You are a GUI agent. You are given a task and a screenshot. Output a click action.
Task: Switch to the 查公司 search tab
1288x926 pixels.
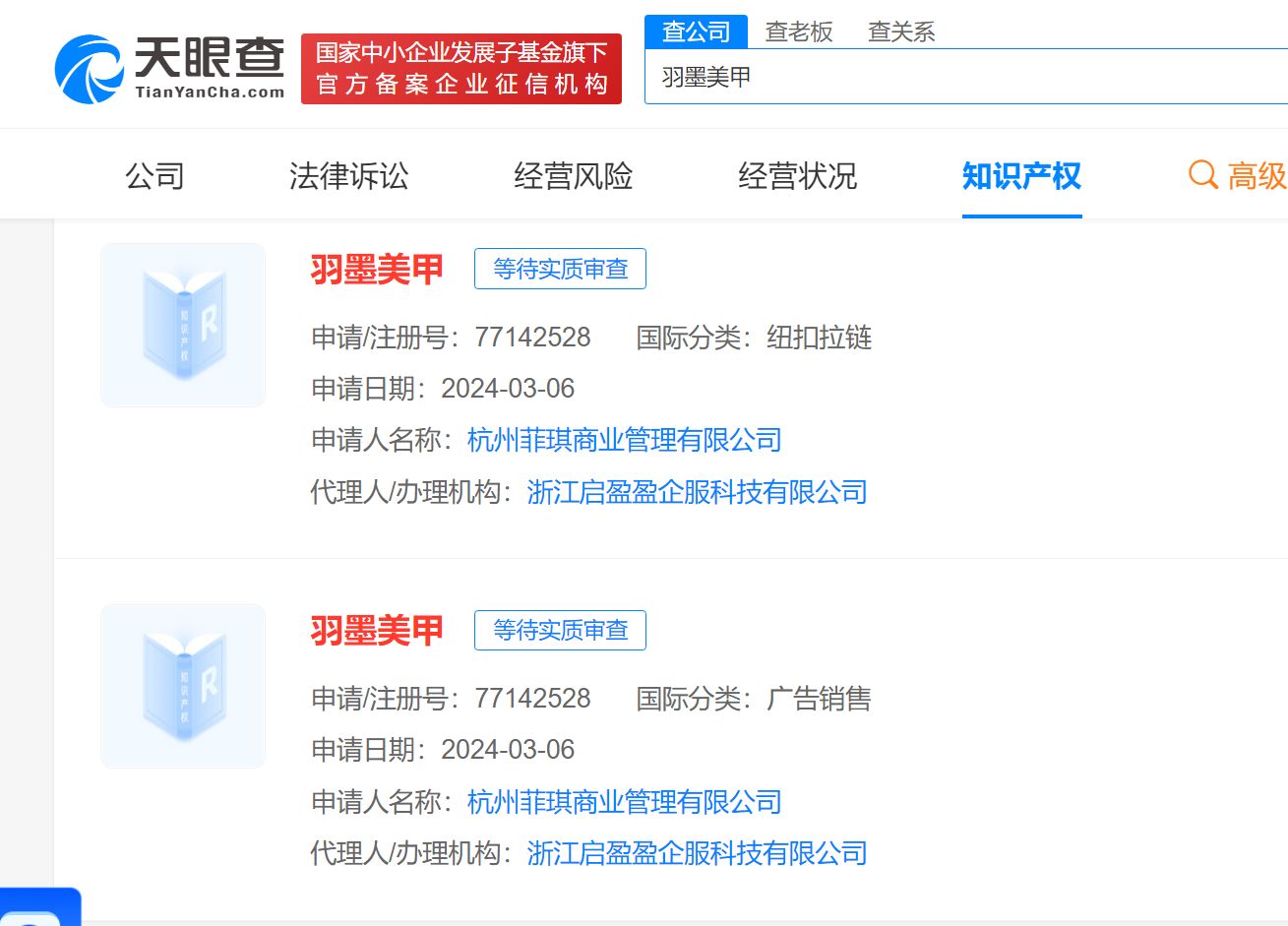[696, 31]
